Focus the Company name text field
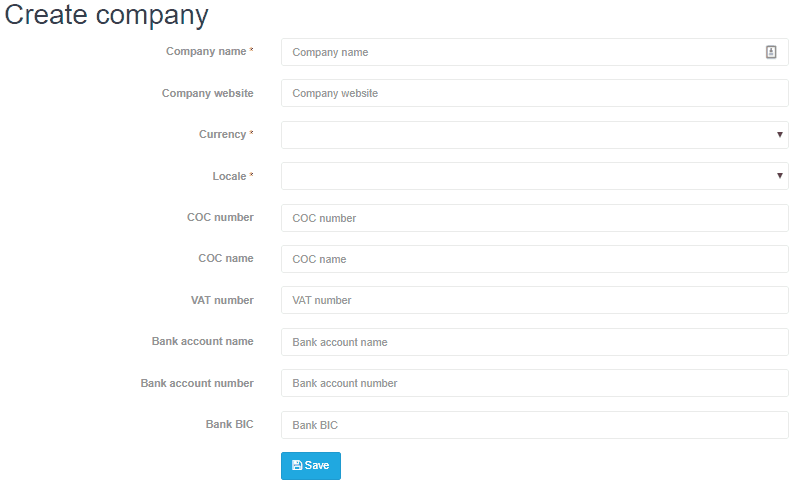807x495 pixels. click(534, 52)
